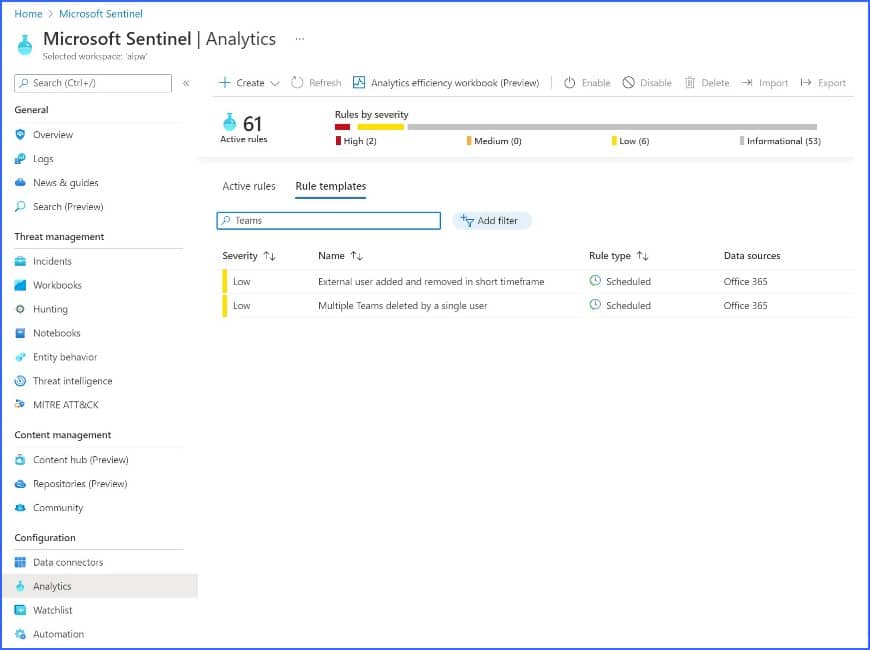This screenshot has width=870, height=650.
Task: Click the Add filter button
Action: pos(492,221)
